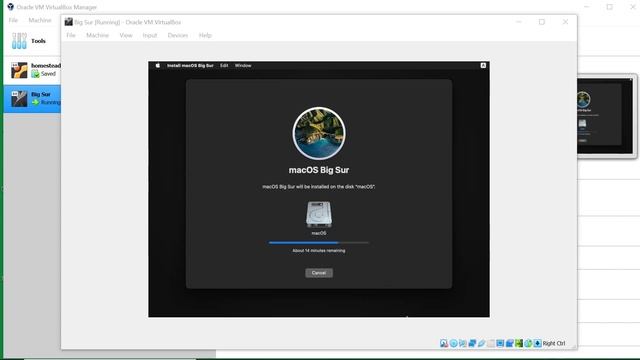Close the Big Sur VM window

565,22
